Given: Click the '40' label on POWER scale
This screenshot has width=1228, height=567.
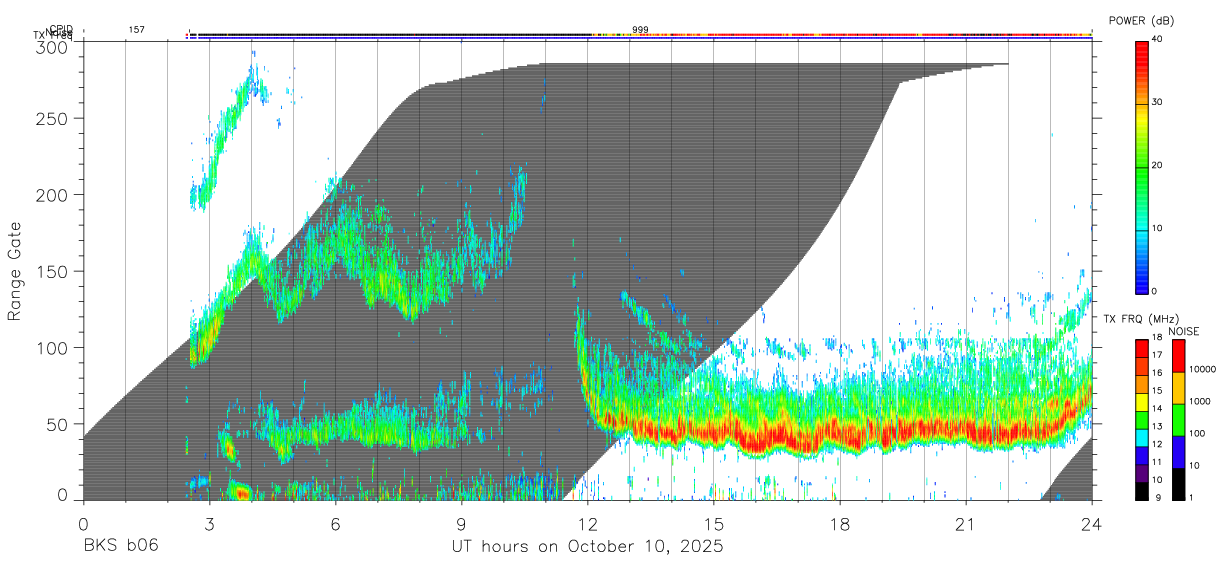Looking at the screenshot, I should (x=1159, y=39).
